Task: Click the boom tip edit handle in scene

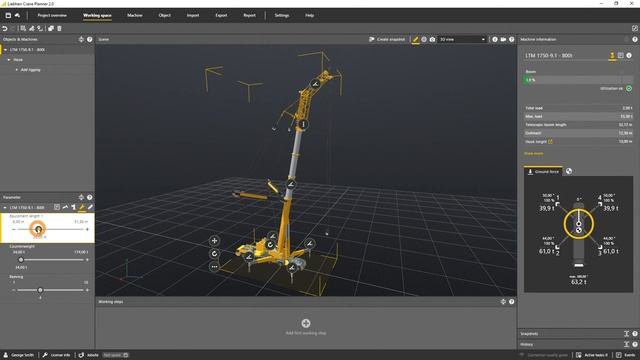Action: click(x=315, y=84)
